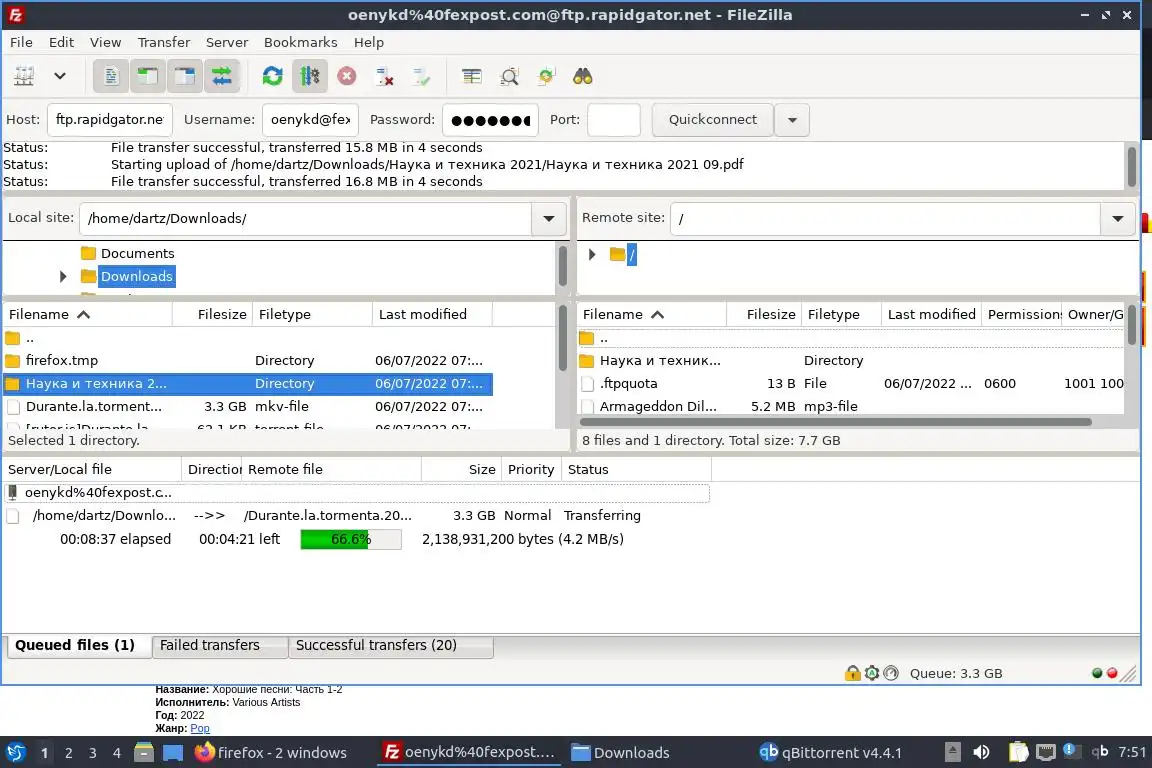Go to remote parent directory entry
This screenshot has width=1152, height=768.
(851, 338)
